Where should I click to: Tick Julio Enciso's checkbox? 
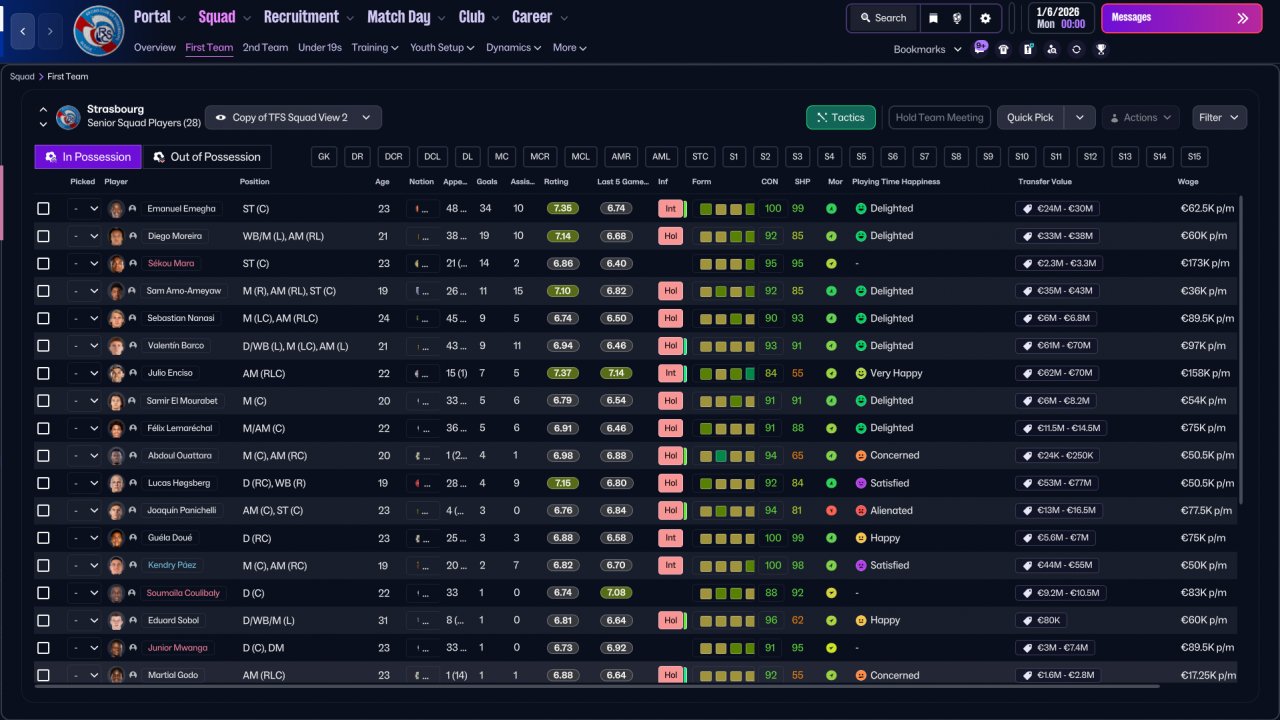coord(43,373)
